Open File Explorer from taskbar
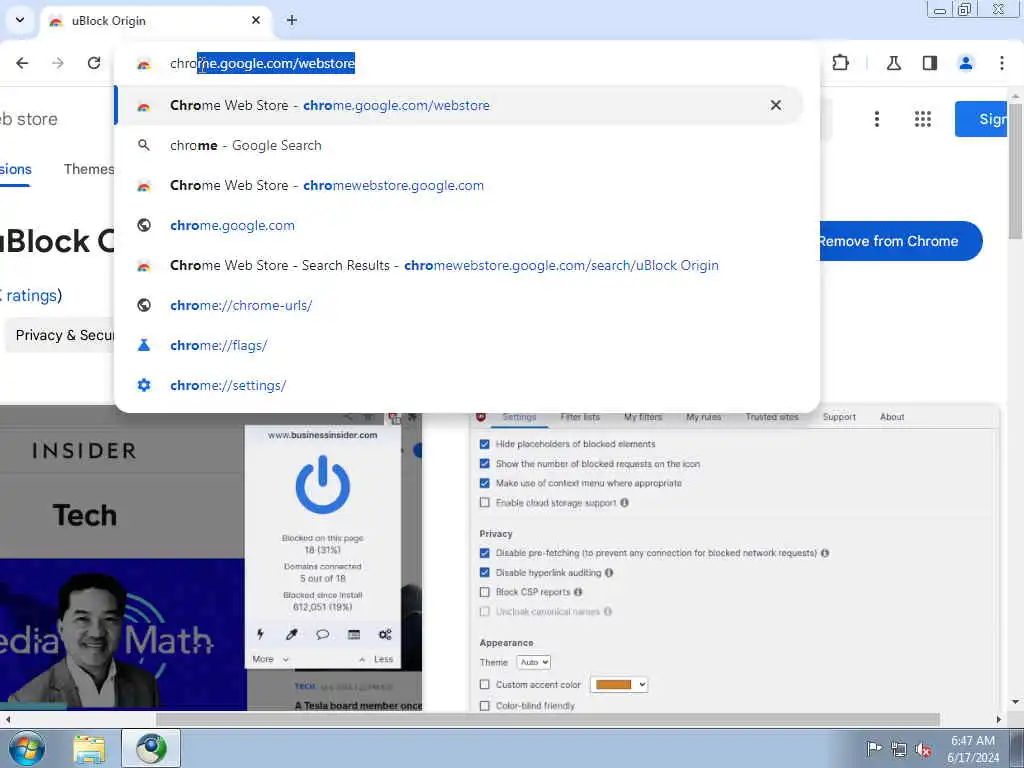This screenshot has width=1024, height=768. point(89,749)
